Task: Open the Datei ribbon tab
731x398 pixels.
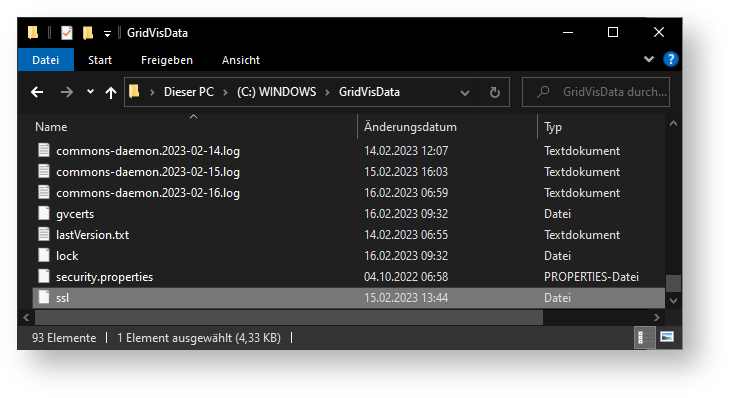Action: click(x=46, y=60)
